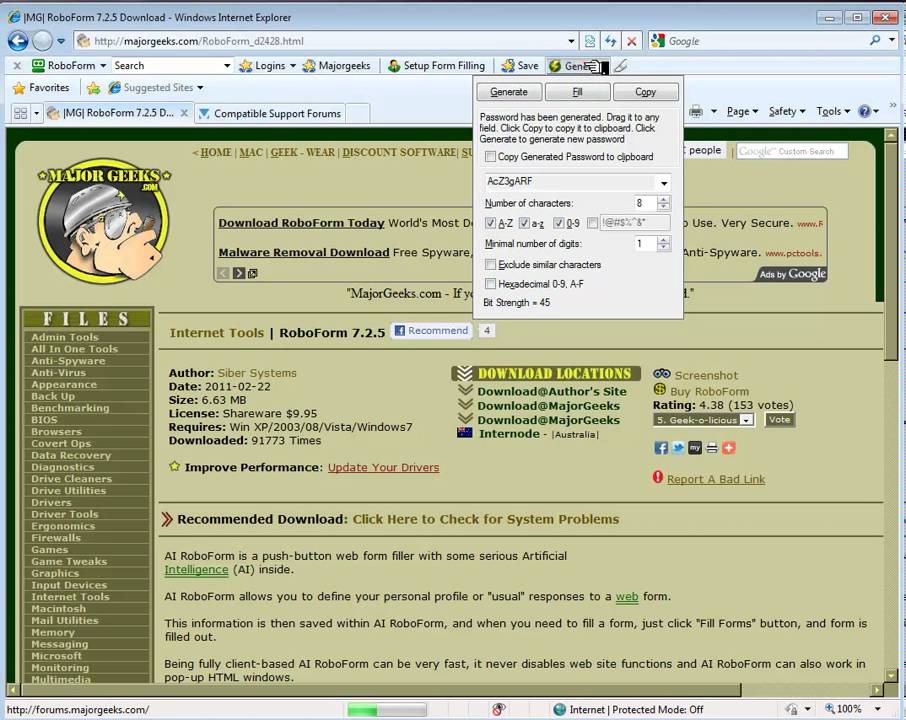Open Download@Author's Site link
Viewport: 906px width, 720px height.
(552, 392)
